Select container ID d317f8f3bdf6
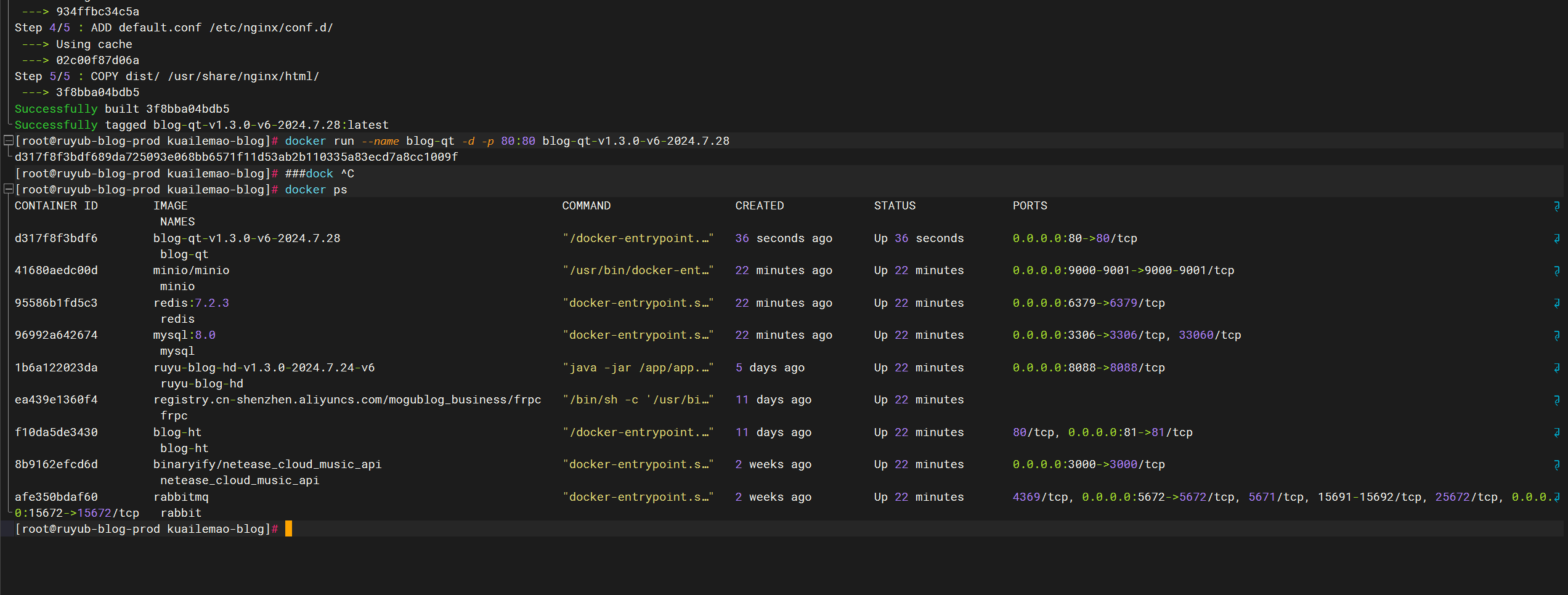 tap(56, 238)
